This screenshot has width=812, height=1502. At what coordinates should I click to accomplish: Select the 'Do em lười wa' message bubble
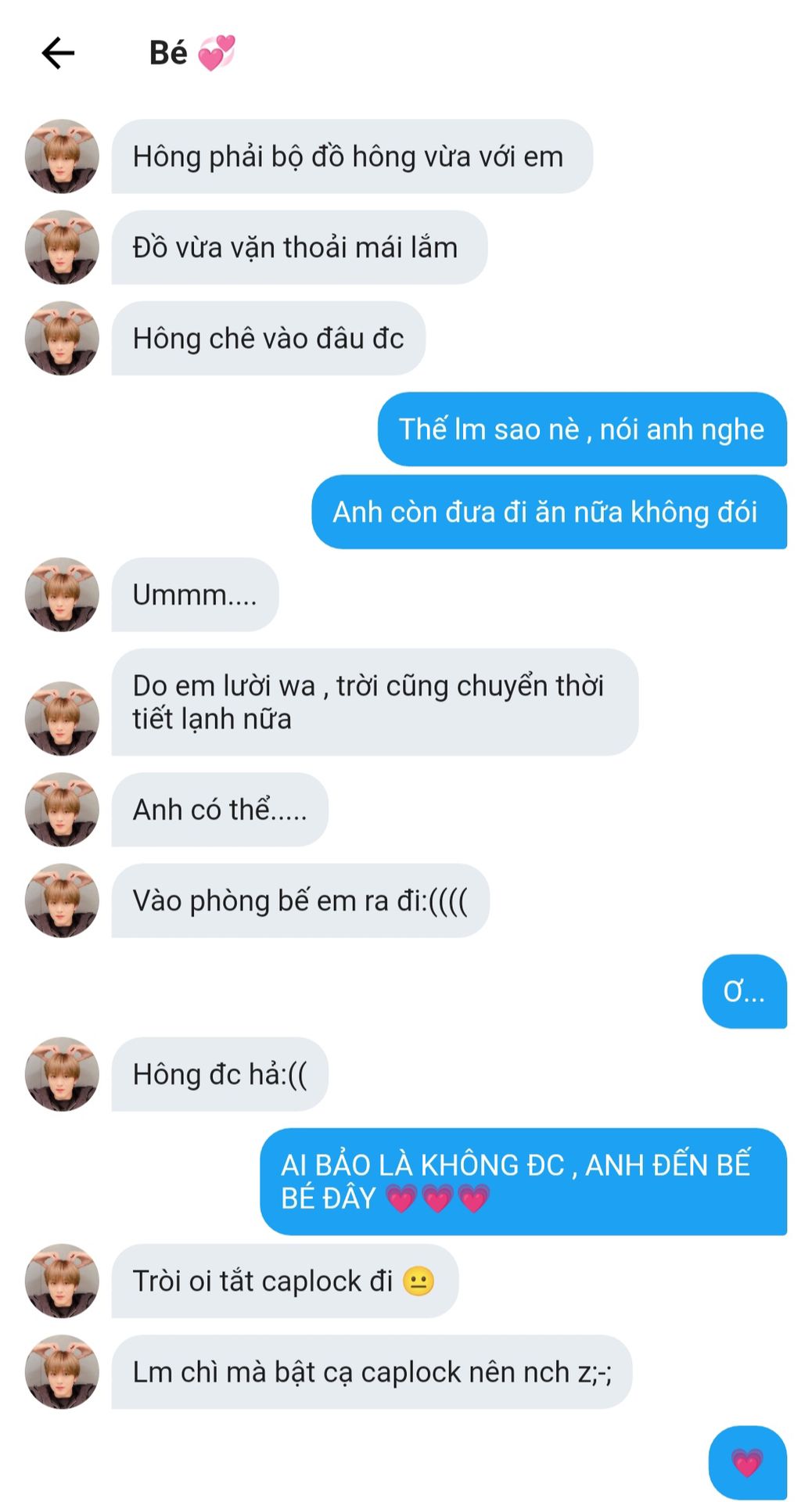(x=375, y=702)
